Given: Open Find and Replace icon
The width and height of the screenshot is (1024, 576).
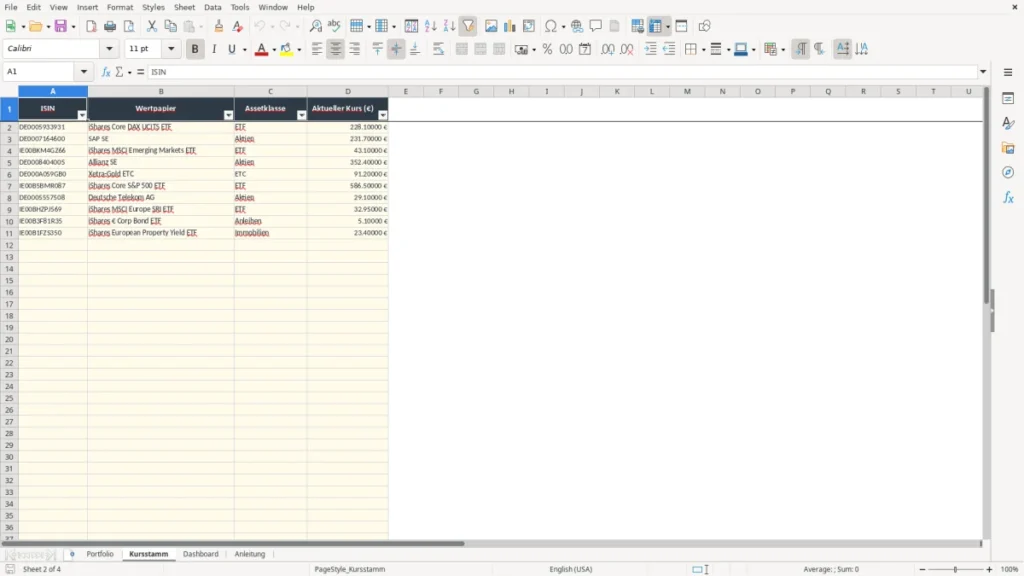Looking at the screenshot, I should click(315, 26).
